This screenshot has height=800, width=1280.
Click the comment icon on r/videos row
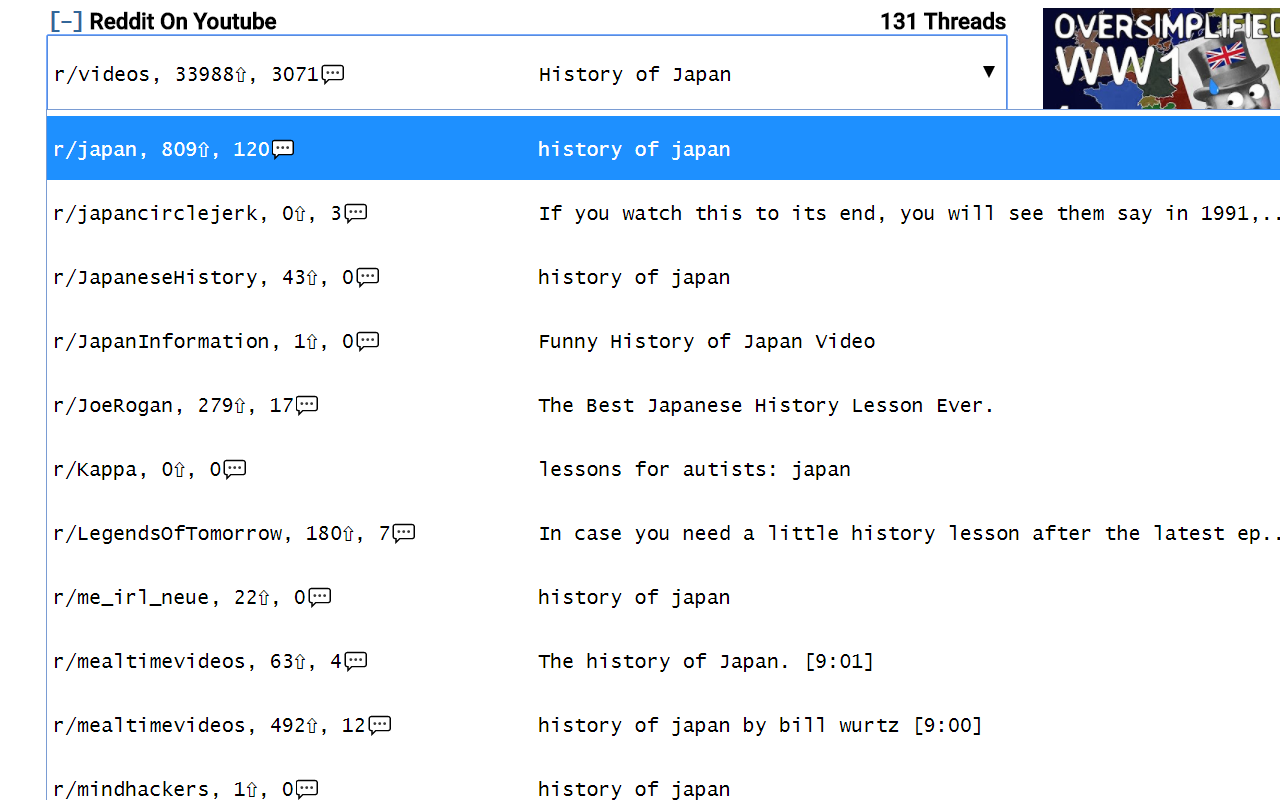point(333,74)
